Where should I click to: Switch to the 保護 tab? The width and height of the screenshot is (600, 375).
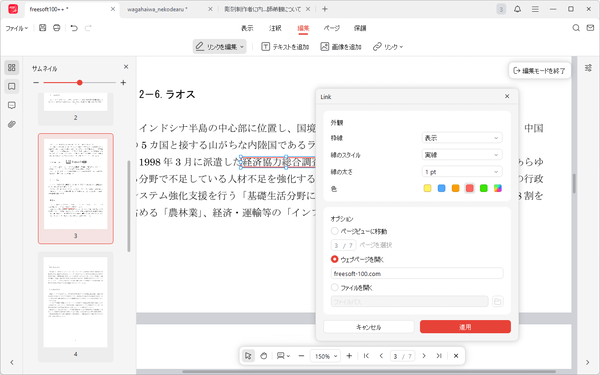[x=360, y=28]
